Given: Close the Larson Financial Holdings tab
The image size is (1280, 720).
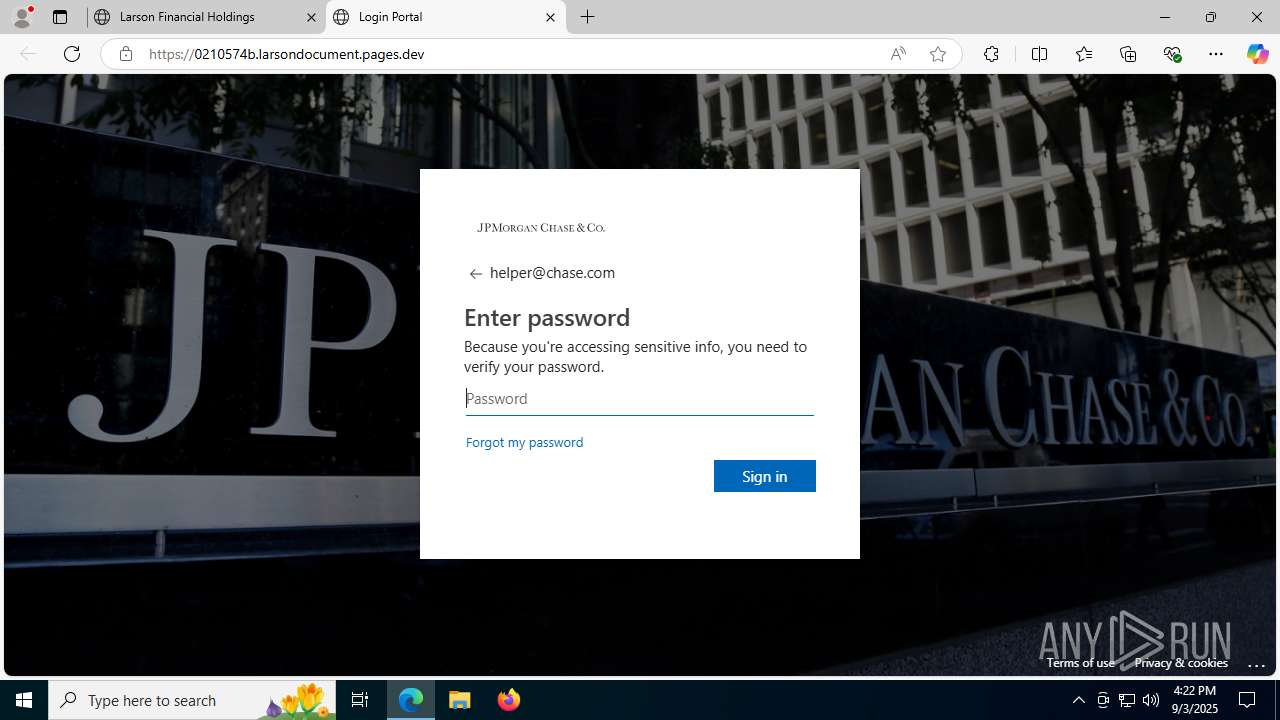Looking at the screenshot, I should (x=312, y=17).
